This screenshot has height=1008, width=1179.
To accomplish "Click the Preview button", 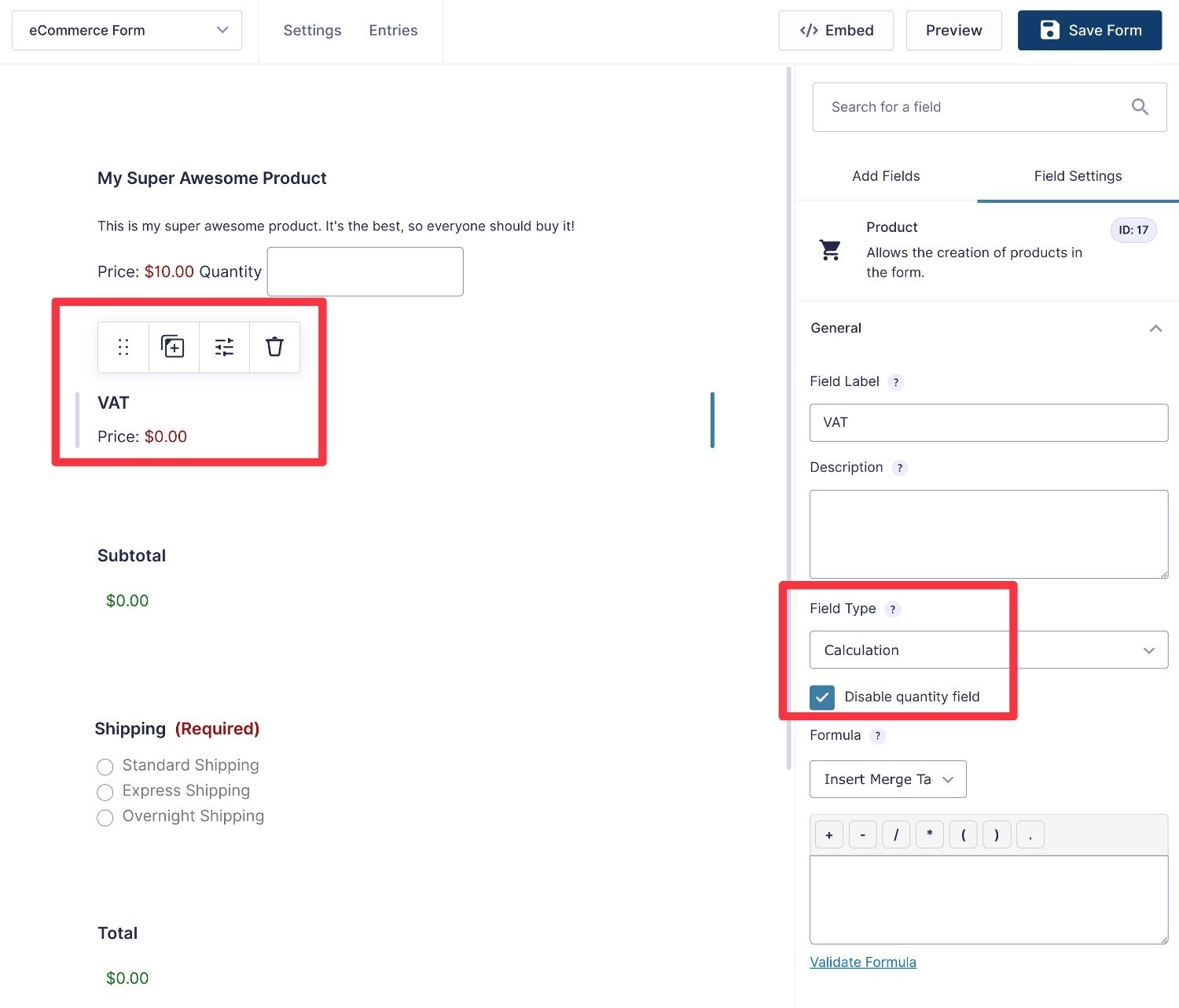I will (953, 31).
